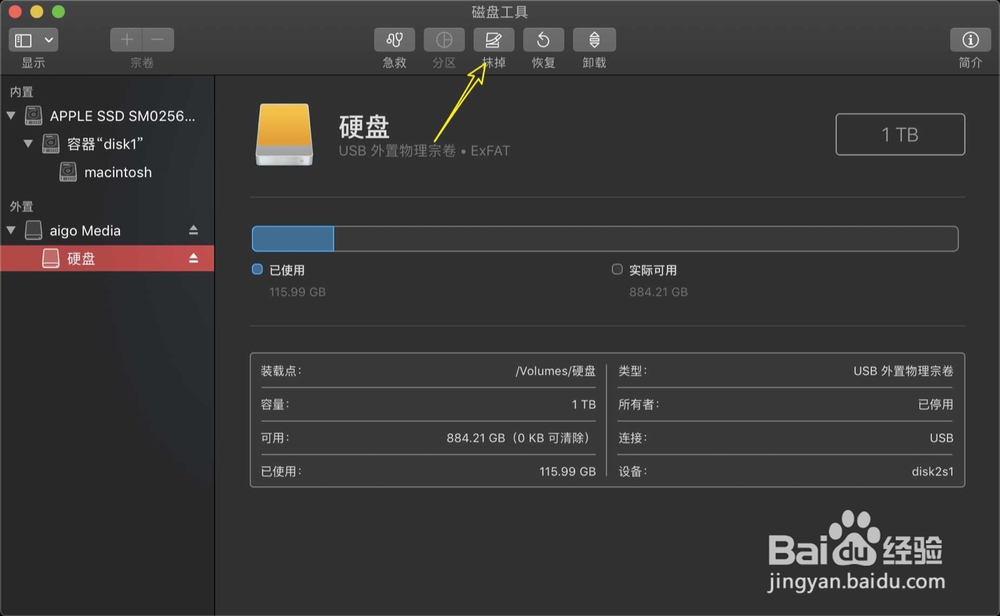Run First Aid (急救) on the disk

click(393, 40)
